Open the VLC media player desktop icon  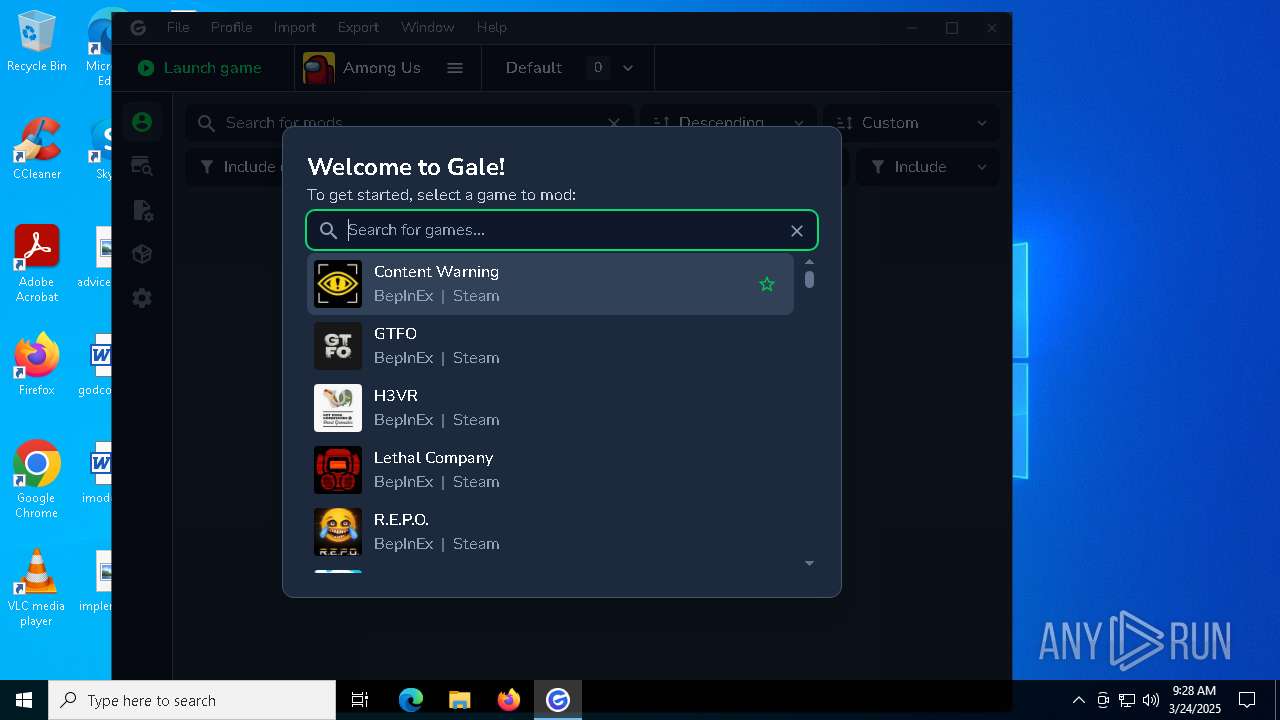pos(37,588)
